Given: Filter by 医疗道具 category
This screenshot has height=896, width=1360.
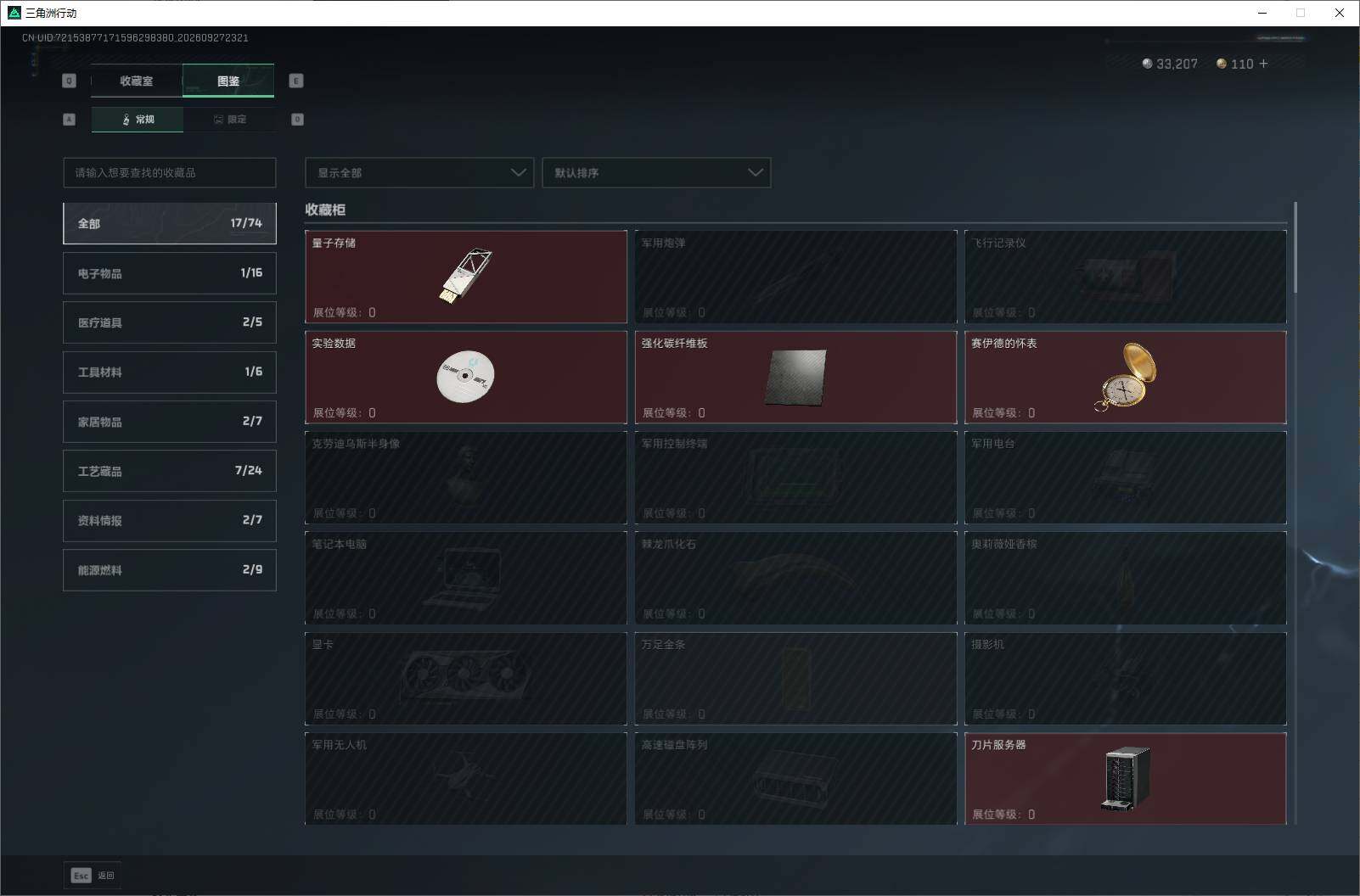Looking at the screenshot, I should point(170,322).
